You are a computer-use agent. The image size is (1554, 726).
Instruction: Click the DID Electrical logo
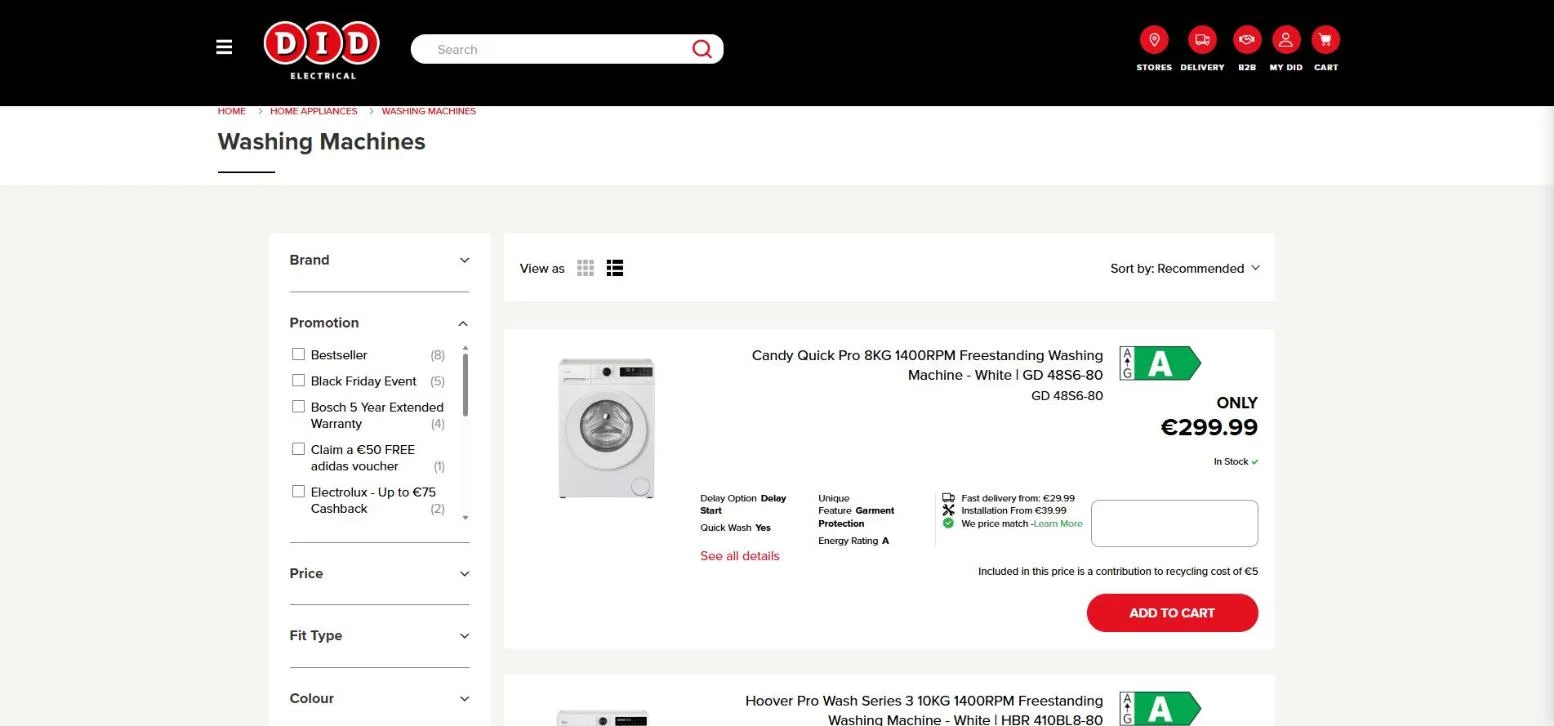click(x=322, y=49)
